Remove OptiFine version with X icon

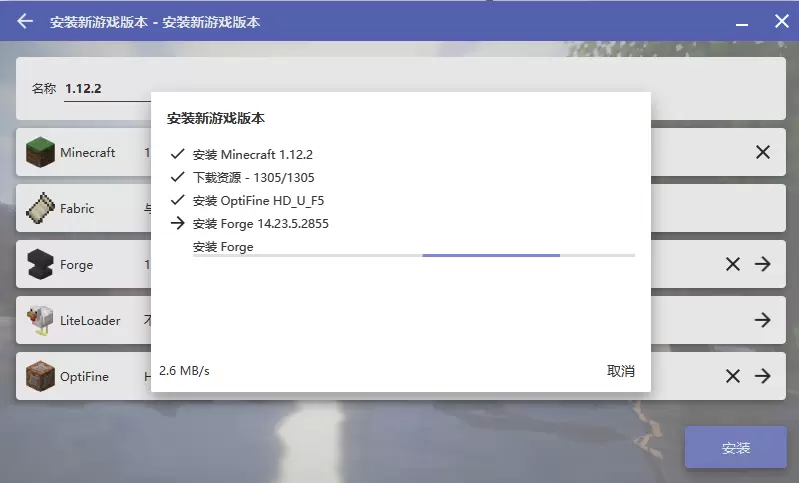(x=732, y=376)
